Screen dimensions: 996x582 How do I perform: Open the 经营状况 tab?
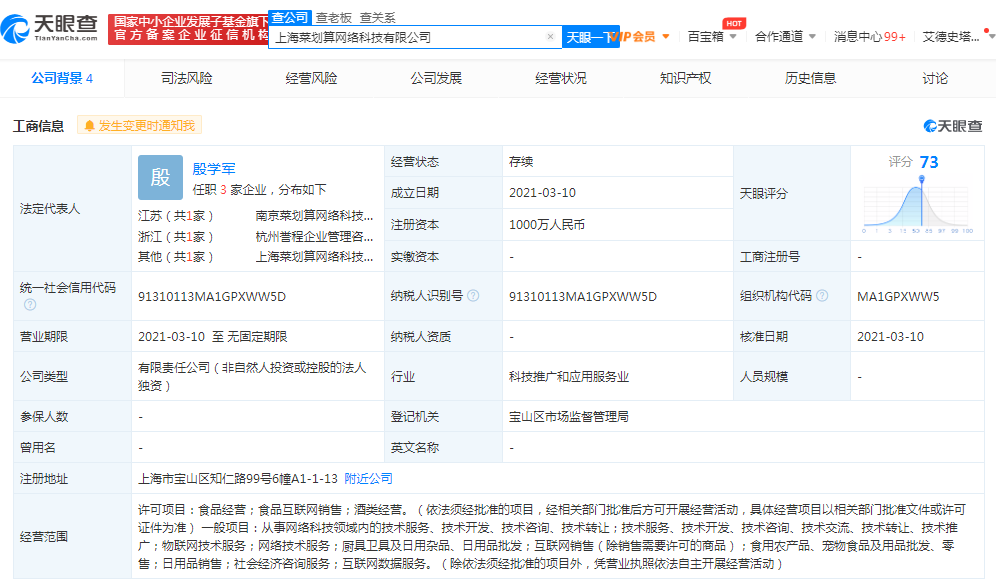click(561, 78)
